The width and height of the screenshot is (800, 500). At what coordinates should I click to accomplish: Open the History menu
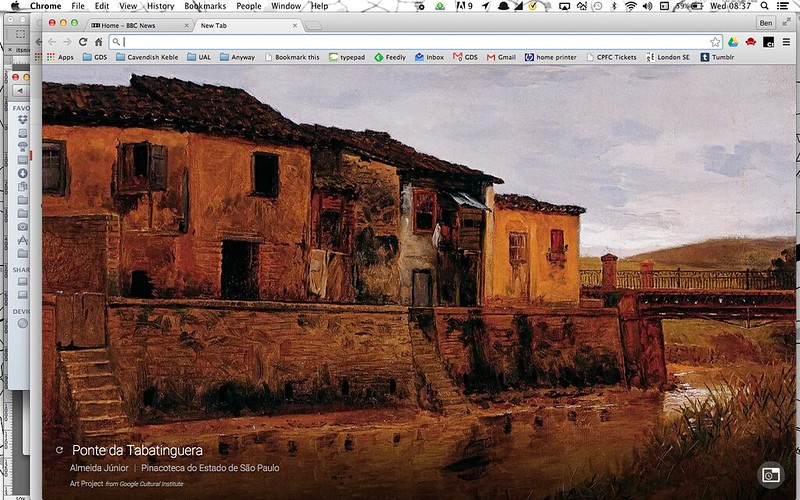click(x=160, y=6)
